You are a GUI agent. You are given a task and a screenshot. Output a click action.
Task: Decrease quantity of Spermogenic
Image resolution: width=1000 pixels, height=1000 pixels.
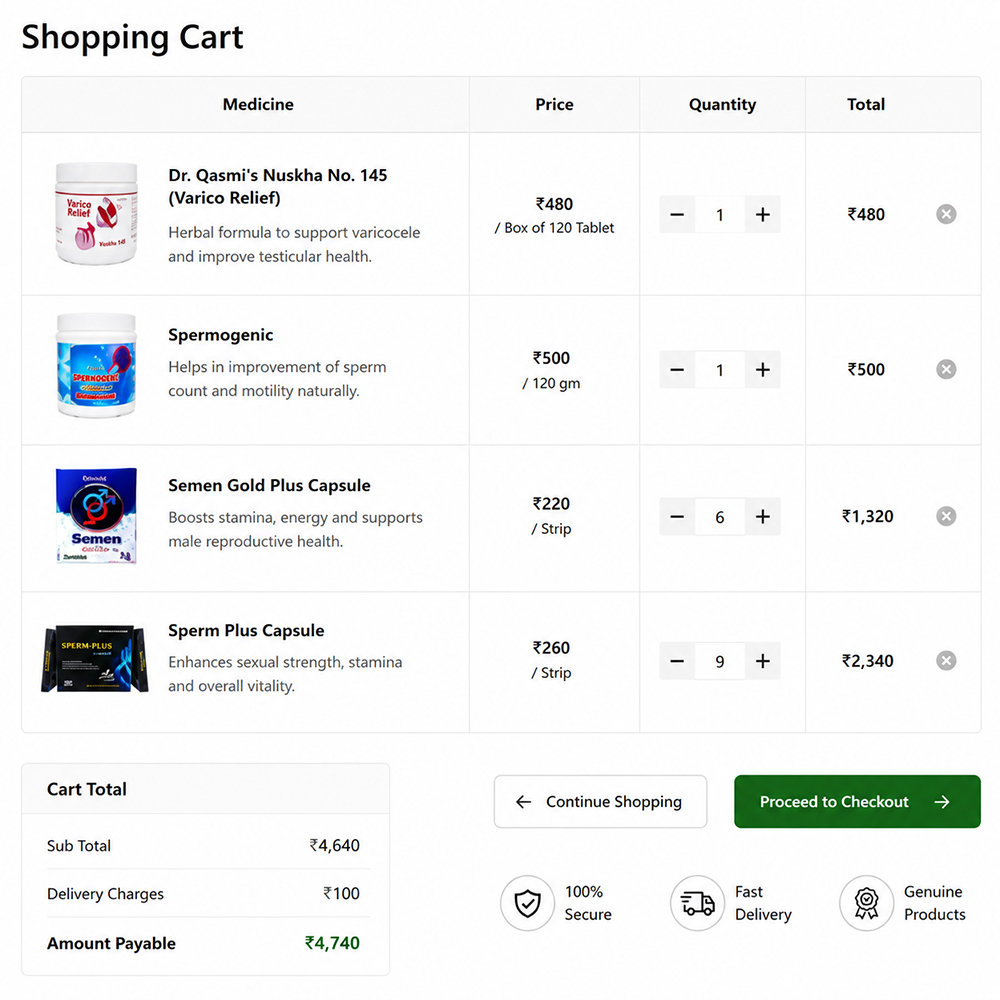[x=677, y=369]
